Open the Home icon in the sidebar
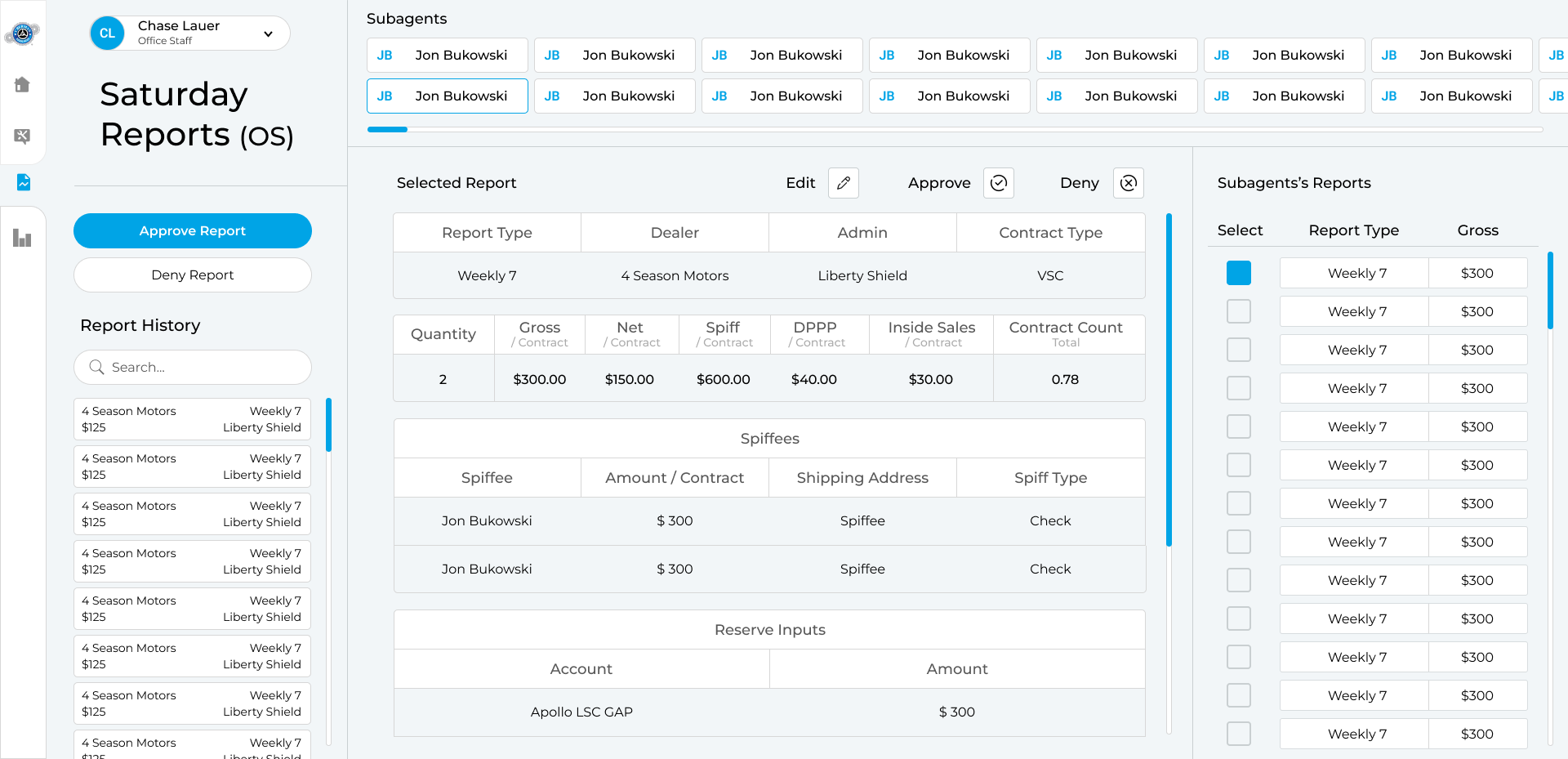 pyautogui.click(x=22, y=84)
